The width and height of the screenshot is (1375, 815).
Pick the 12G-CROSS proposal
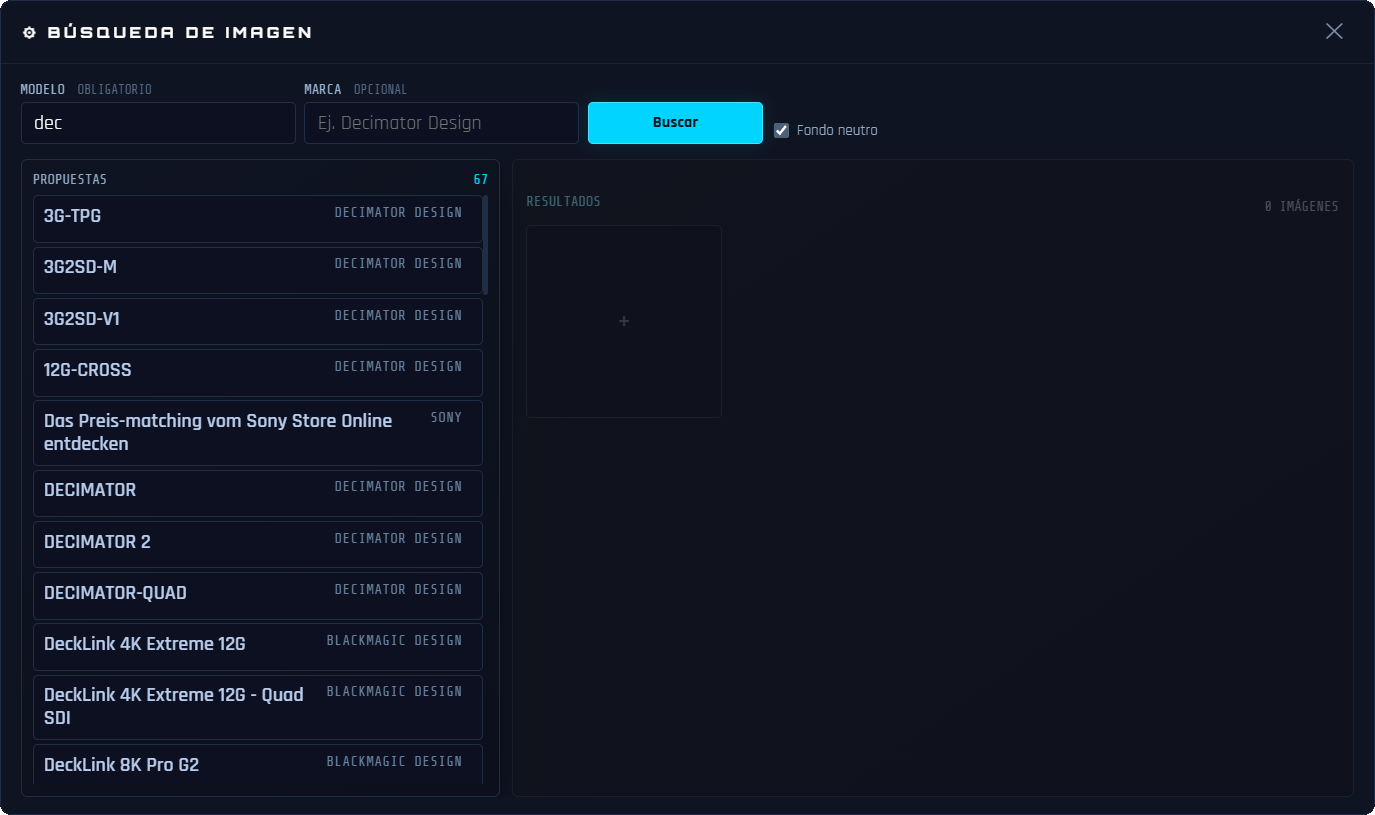pyautogui.click(x=258, y=373)
